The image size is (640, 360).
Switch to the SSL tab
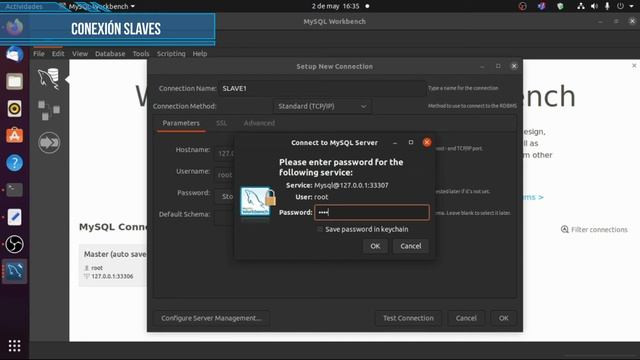point(222,123)
